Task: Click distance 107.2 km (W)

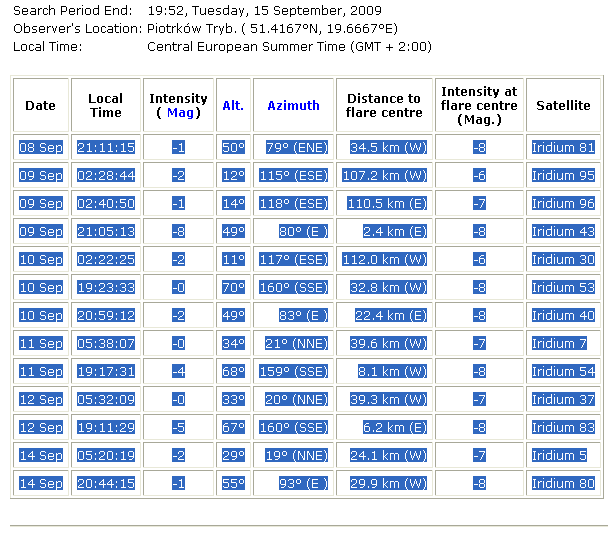Action: (x=384, y=175)
